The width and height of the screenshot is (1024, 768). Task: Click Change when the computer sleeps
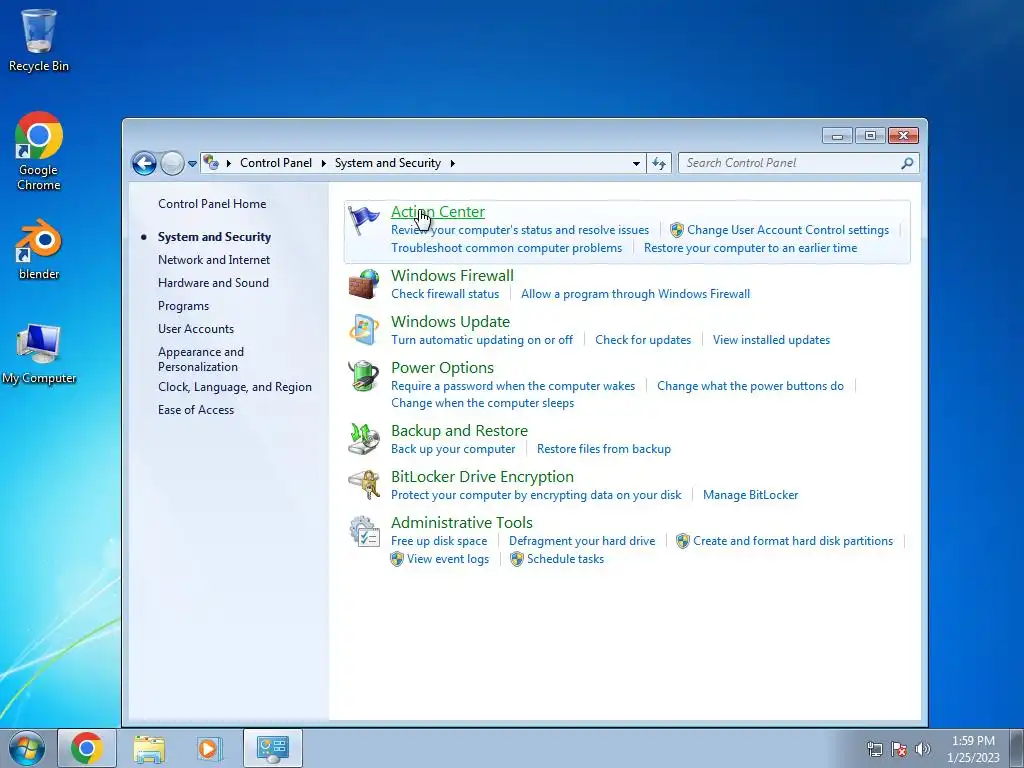[x=483, y=403]
